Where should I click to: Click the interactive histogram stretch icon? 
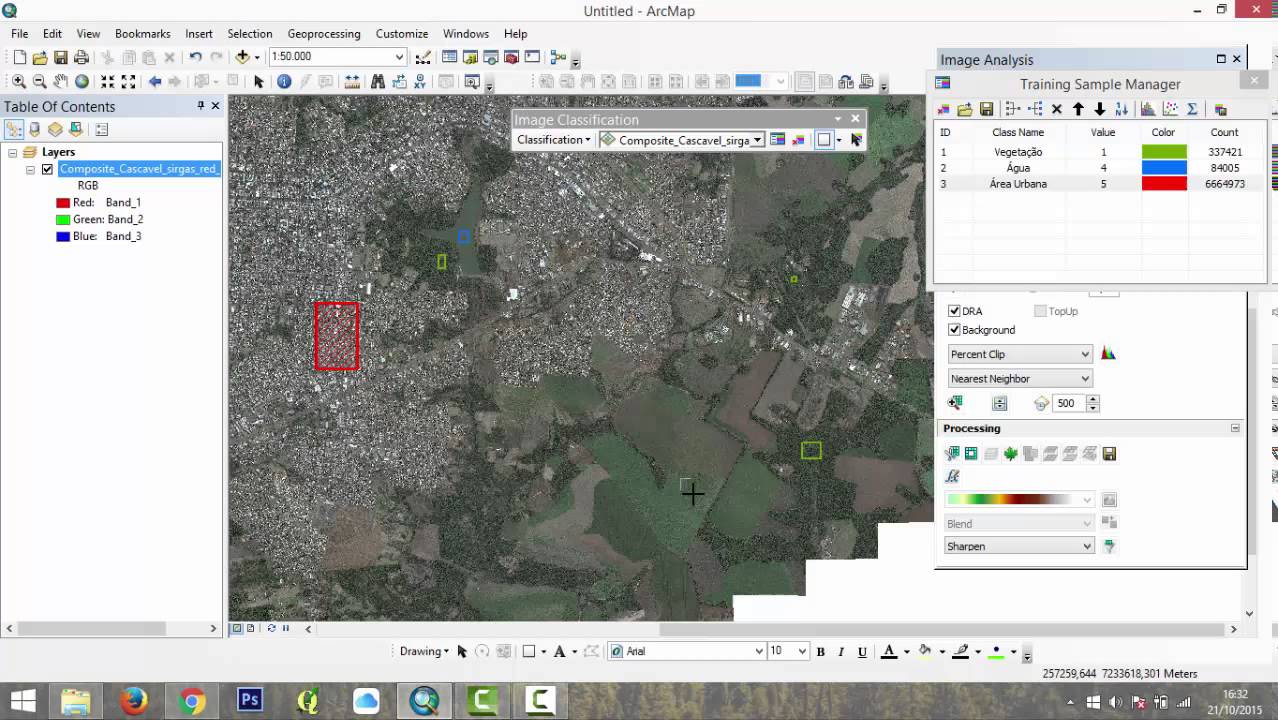(1108, 353)
